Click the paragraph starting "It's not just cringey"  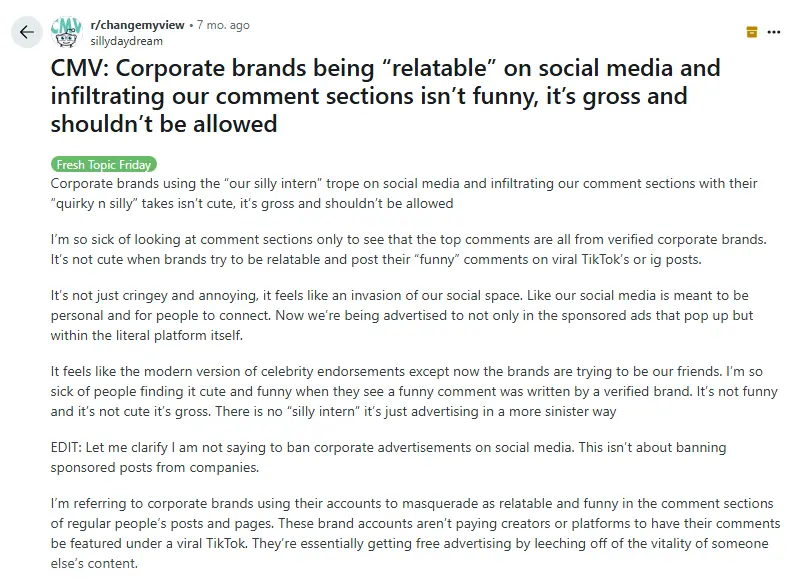pos(400,316)
